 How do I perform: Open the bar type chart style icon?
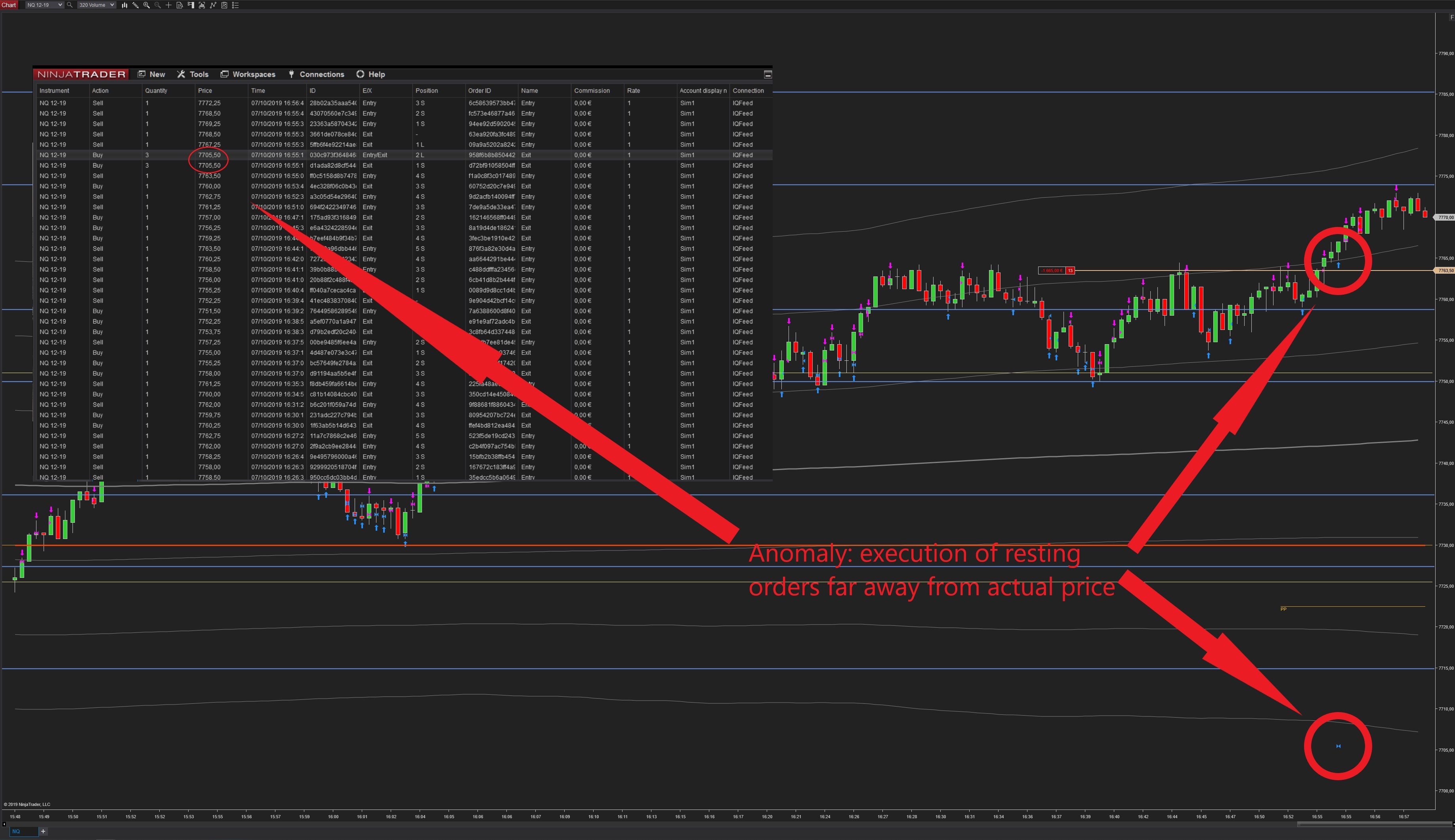[124, 5]
